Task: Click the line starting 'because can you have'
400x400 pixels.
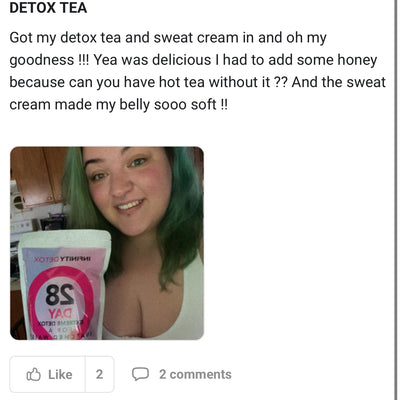Action: click(197, 82)
